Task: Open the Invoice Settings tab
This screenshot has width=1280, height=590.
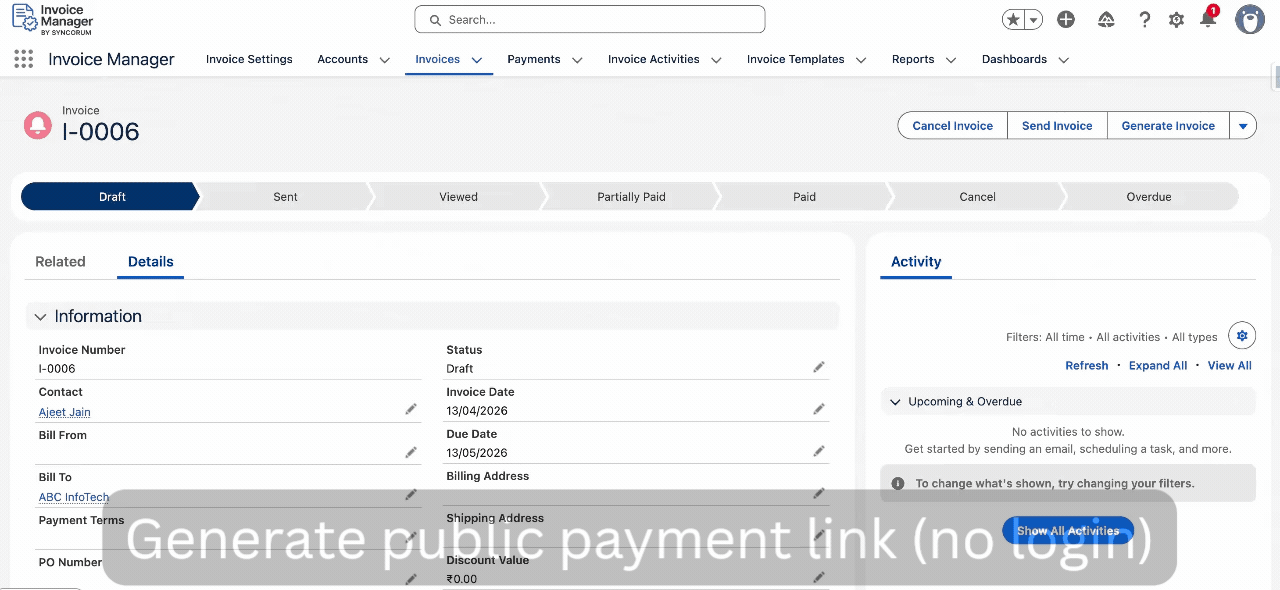Action: pos(249,59)
